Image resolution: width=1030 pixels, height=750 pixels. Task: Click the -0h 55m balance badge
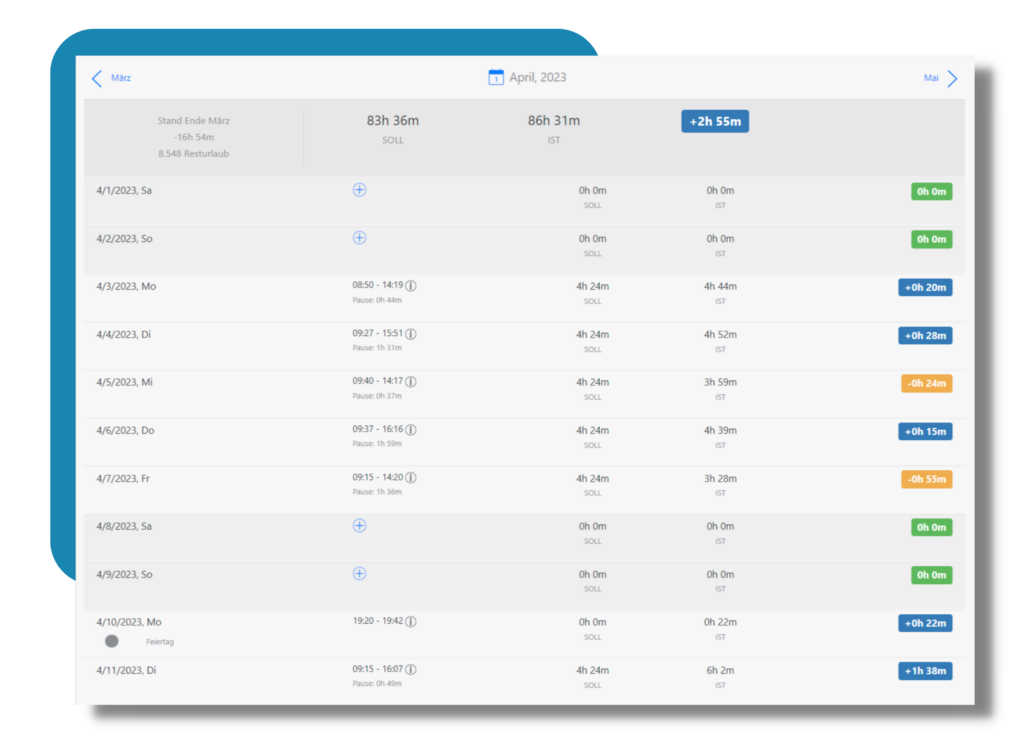[x=926, y=479]
